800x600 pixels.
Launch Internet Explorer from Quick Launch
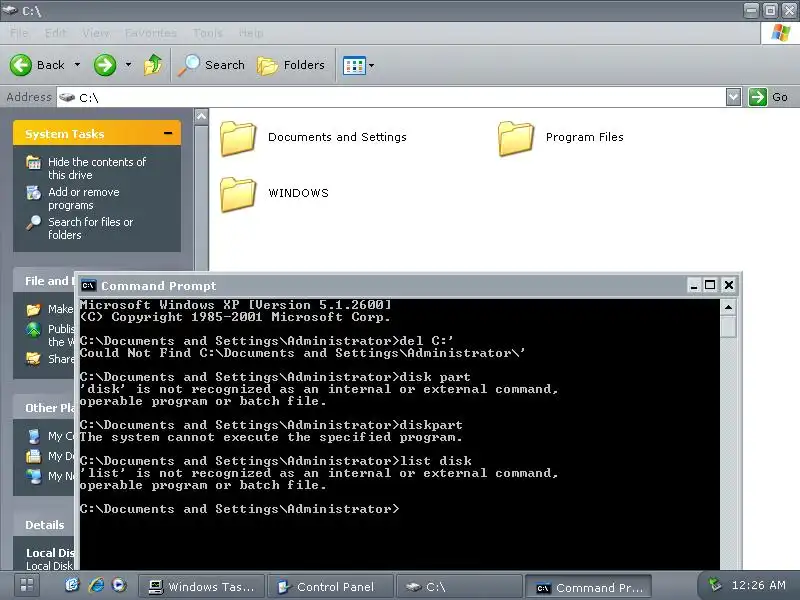(96, 585)
